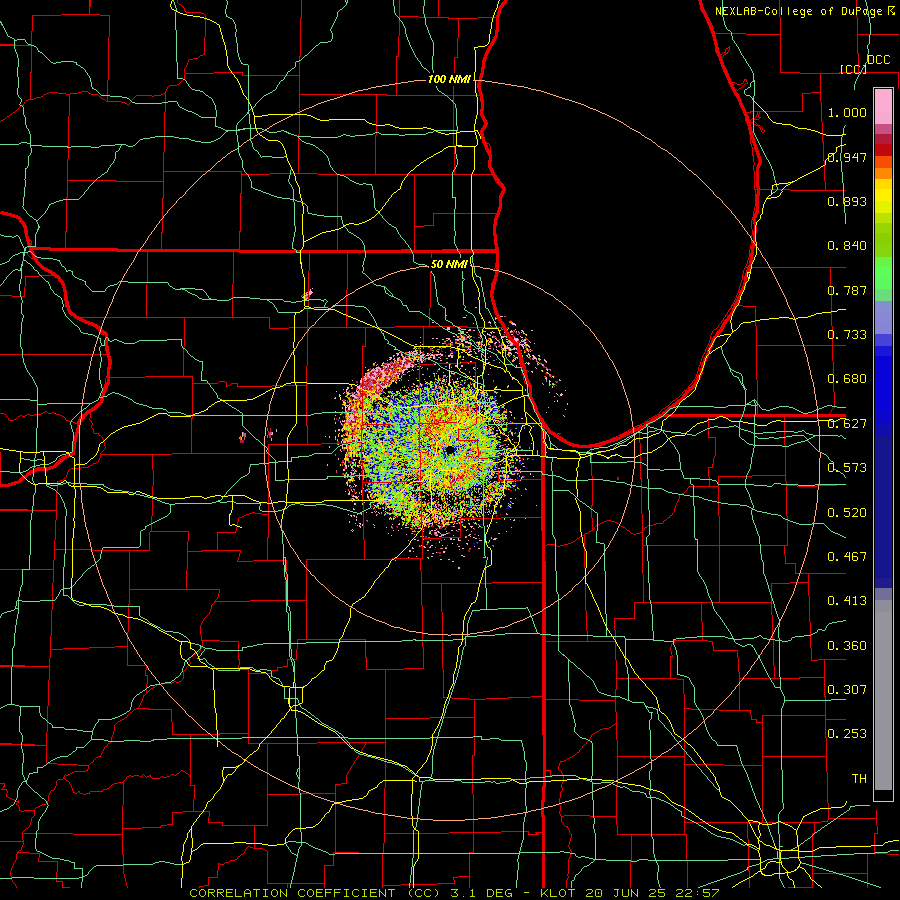Image resolution: width=900 pixels, height=900 pixels.
Task: Select the 0.627 scale value
Action: pyautogui.click(x=847, y=424)
